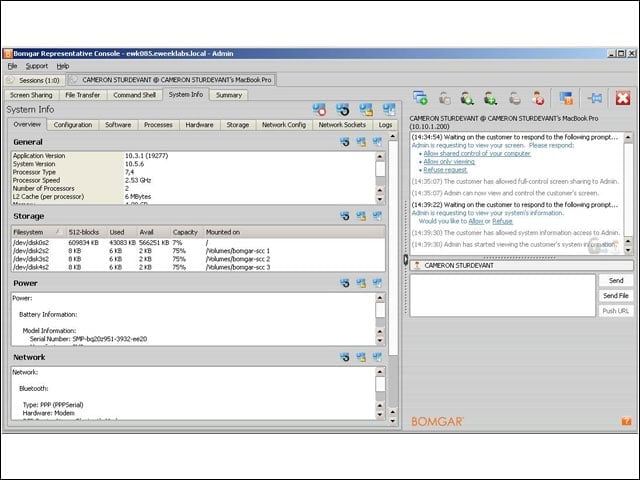Screen dimensions: 640x480
Task: Click the Send button
Action: pos(616,280)
